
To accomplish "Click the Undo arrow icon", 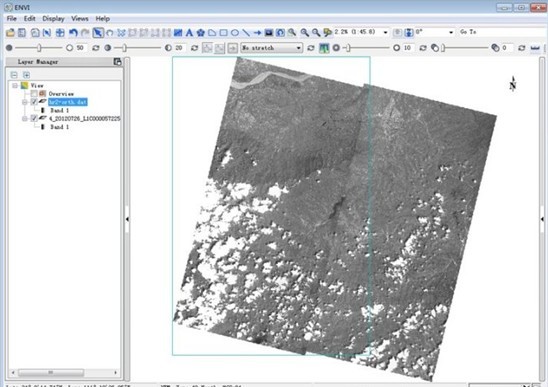I will (73, 33).
